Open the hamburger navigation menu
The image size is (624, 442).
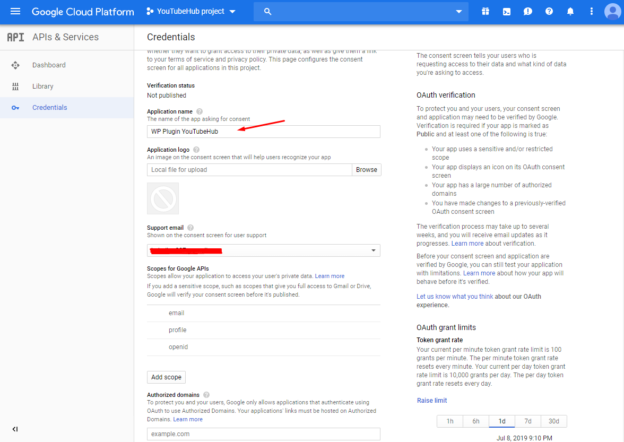tap(12, 11)
